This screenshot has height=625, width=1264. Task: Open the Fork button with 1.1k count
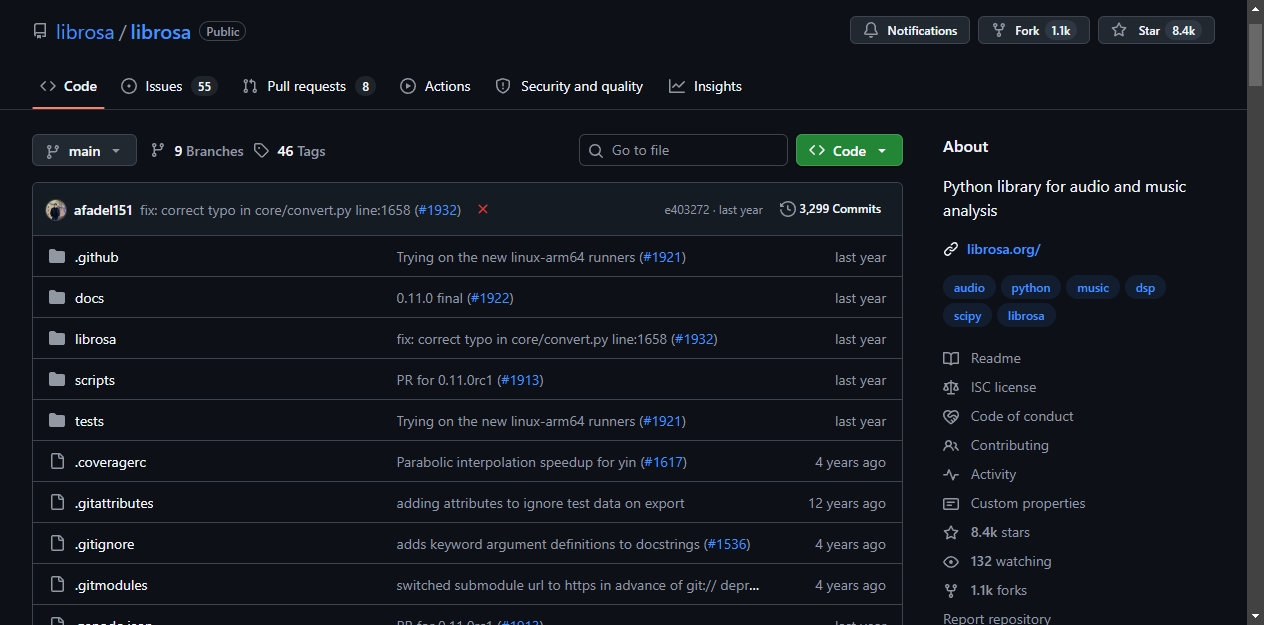coord(1034,30)
